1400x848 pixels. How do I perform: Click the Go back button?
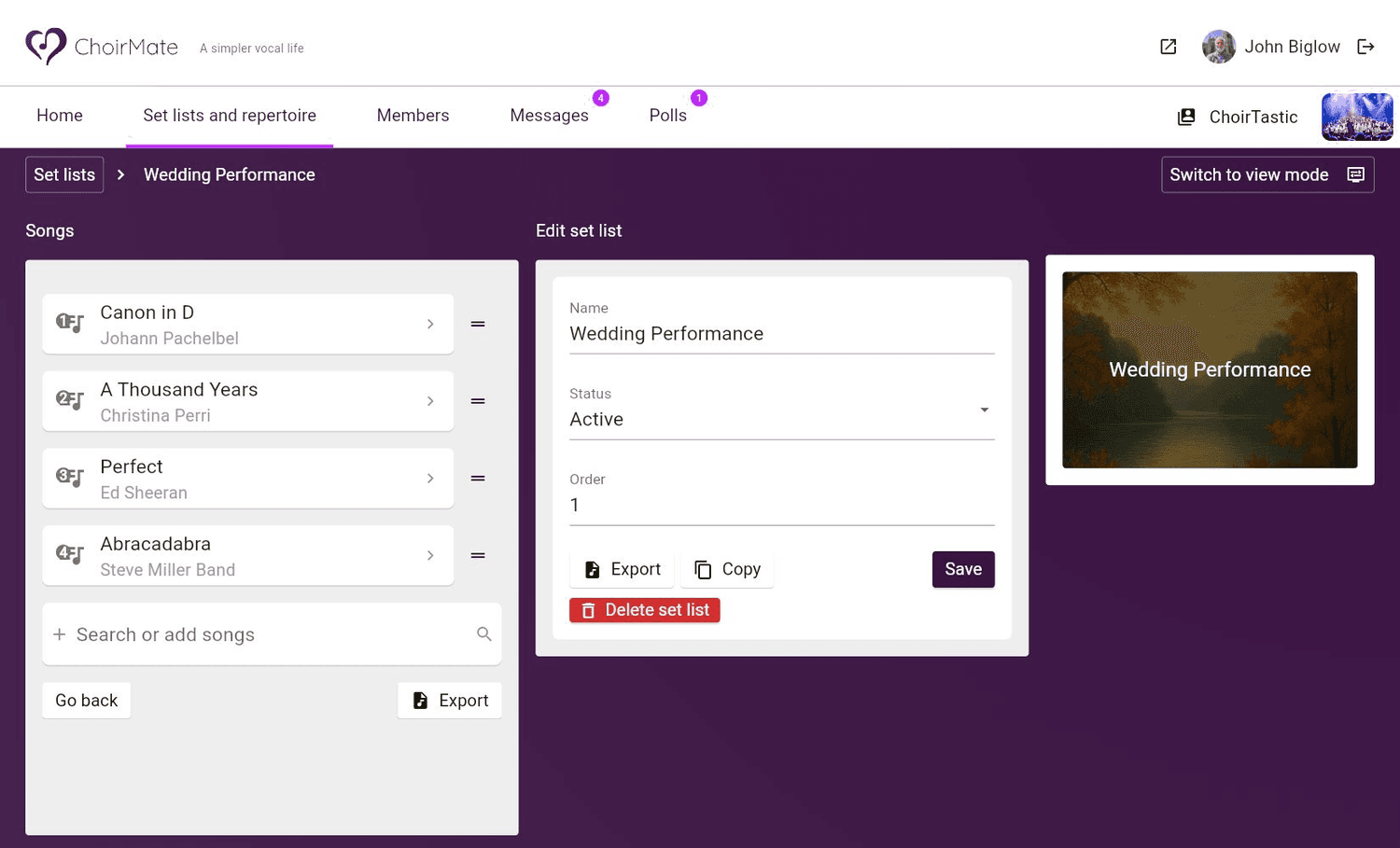[87, 701]
